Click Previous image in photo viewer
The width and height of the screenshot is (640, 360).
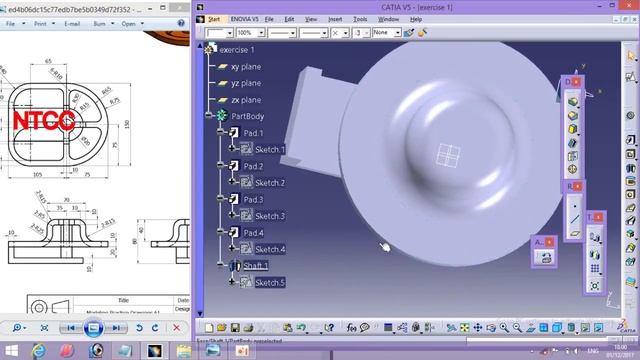click(x=70, y=328)
